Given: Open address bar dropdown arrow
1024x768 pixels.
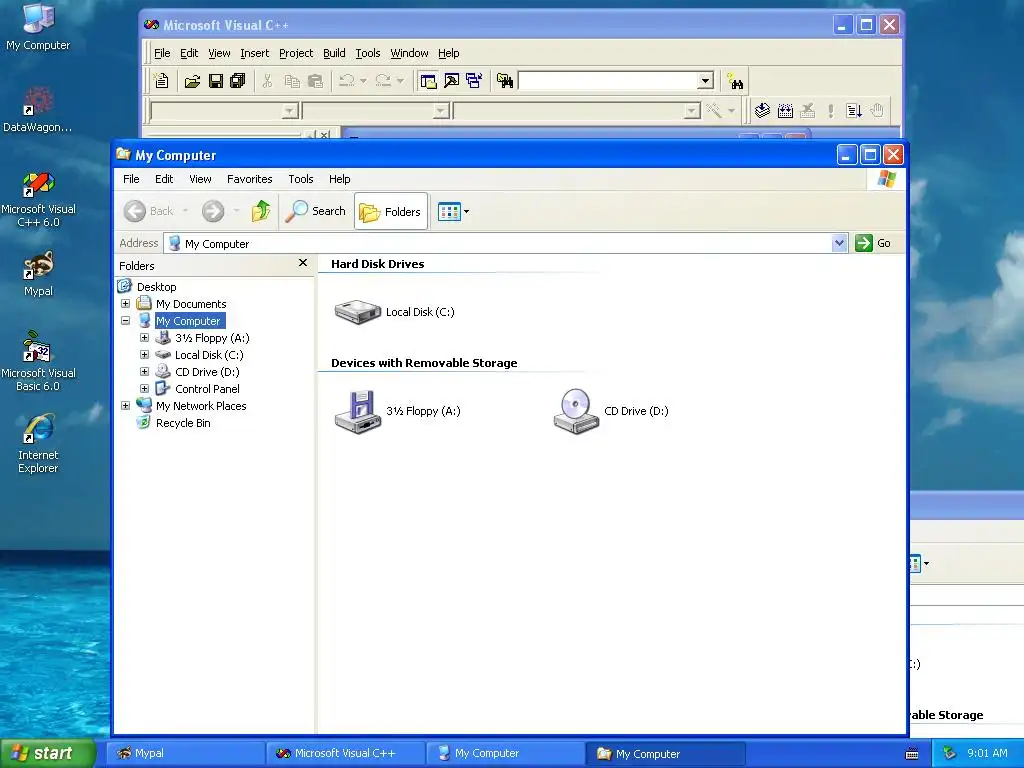Looking at the screenshot, I should pyautogui.click(x=839, y=243).
